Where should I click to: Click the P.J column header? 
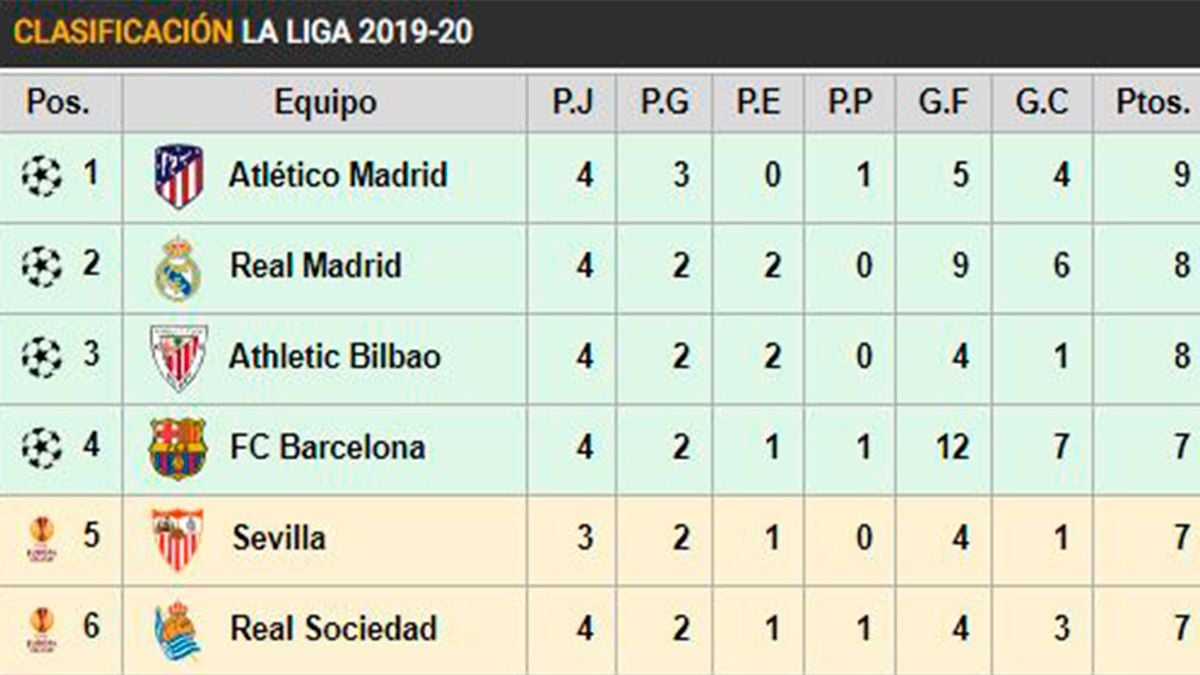coord(573,102)
